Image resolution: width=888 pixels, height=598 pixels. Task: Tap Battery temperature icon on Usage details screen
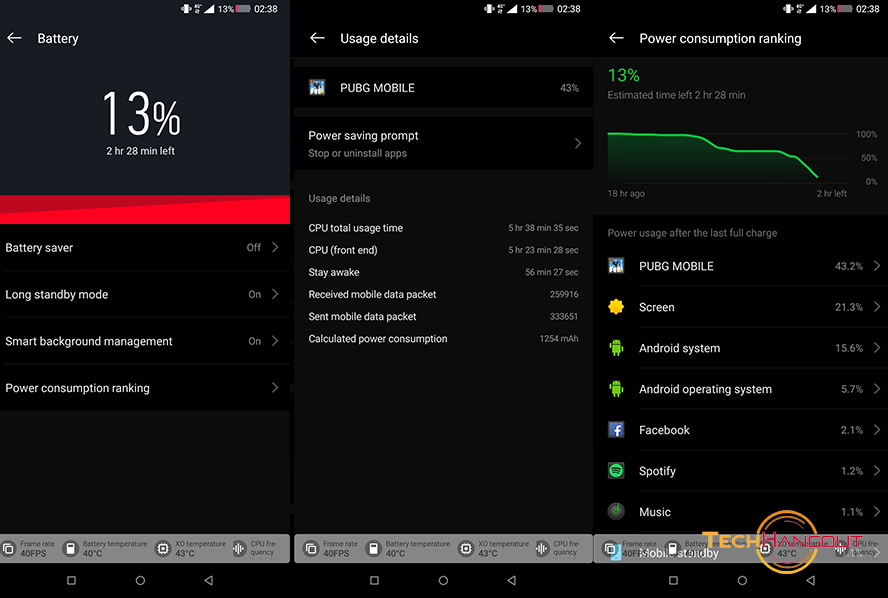click(373, 548)
